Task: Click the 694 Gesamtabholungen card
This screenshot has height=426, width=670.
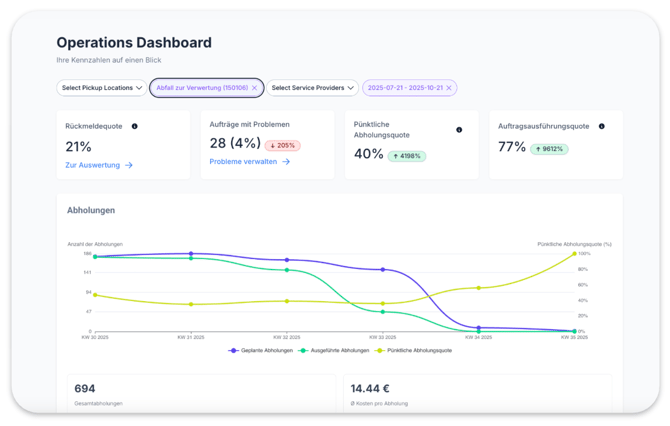Action: [201, 393]
